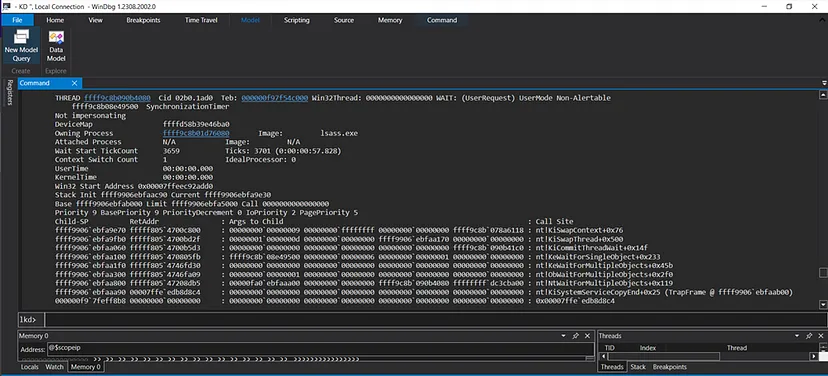The height and width of the screenshot is (376, 828).
Task: Click the Command window vertical scrollbar thumb
Action: pos(823,272)
